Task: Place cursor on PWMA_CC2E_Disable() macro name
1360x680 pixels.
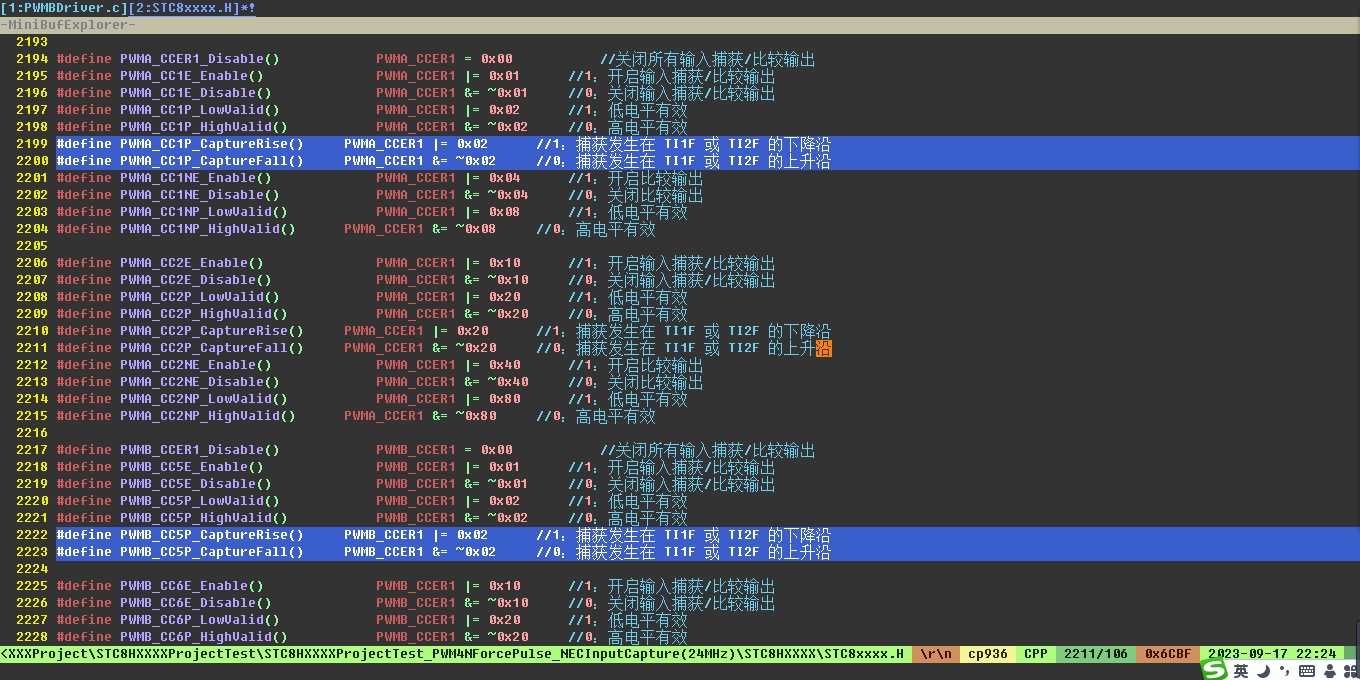Action: (196, 280)
